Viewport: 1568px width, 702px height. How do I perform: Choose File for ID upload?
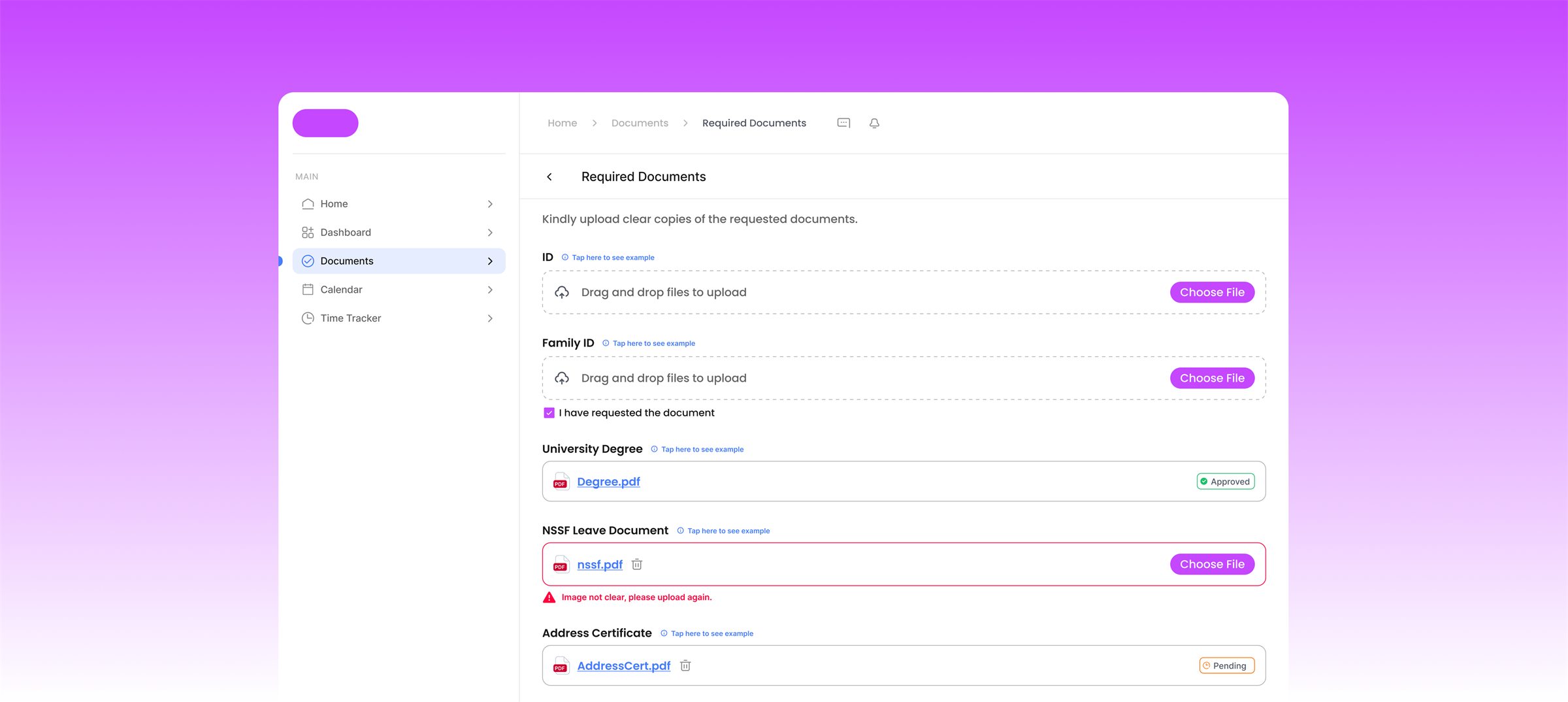pyautogui.click(x=1212, y=292)
